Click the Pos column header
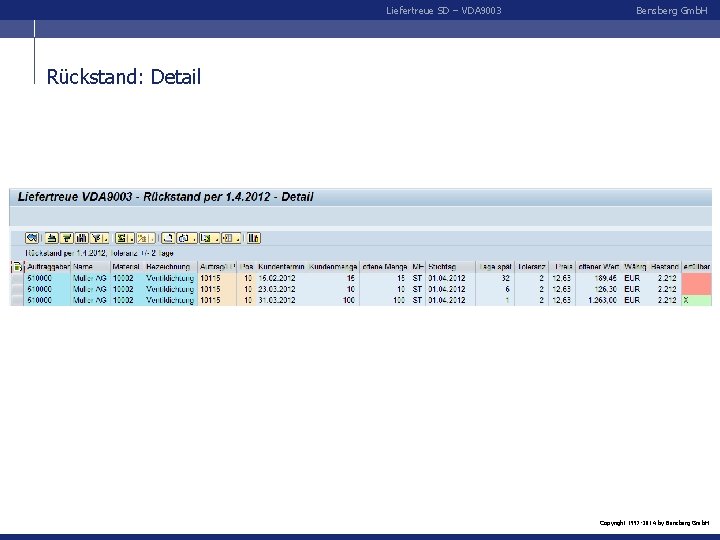The image size is (720, 540). click(x=247, y=266)
